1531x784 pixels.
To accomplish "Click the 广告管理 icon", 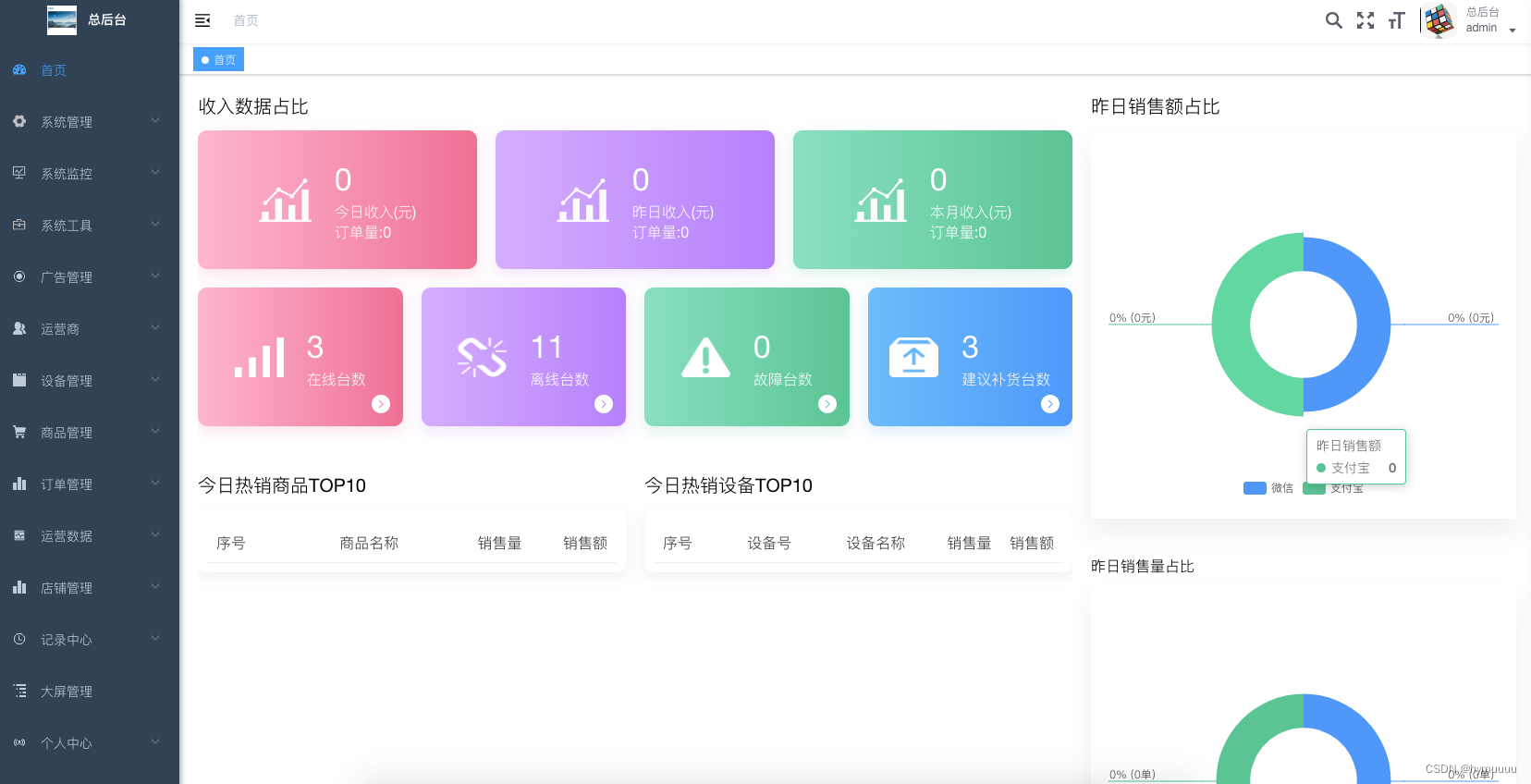I will tap(19, 276).
